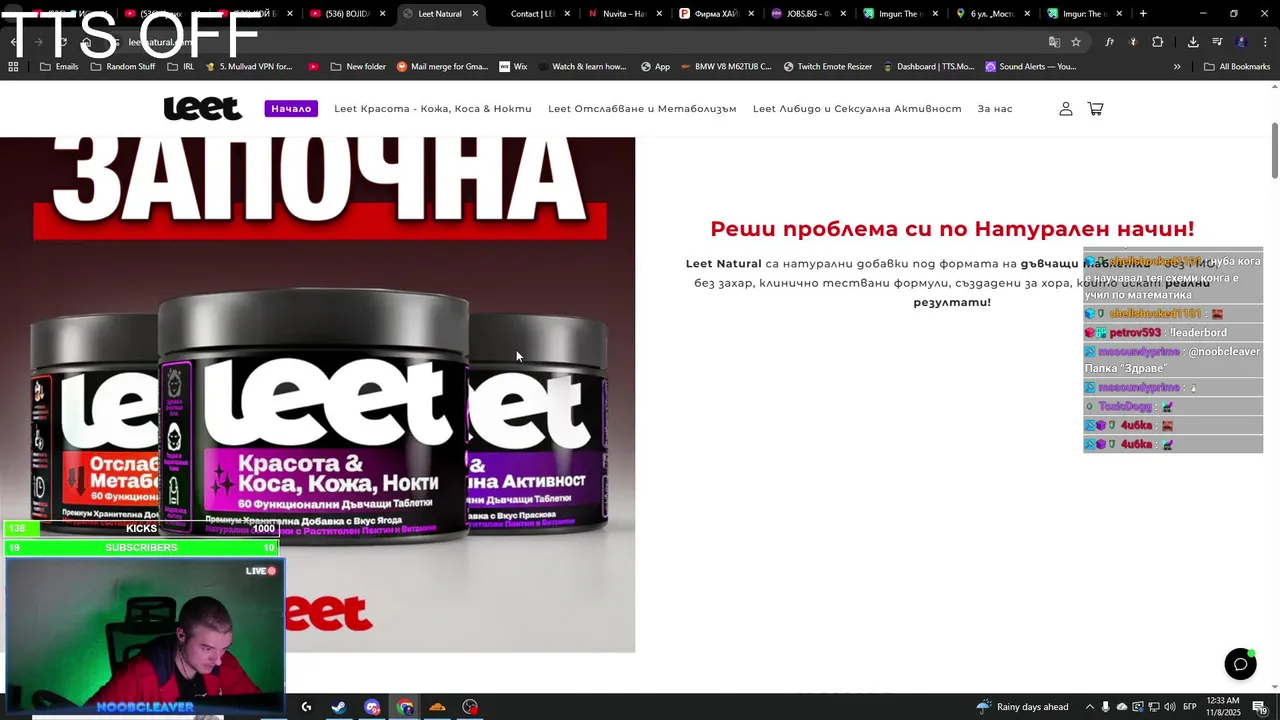Open Steam from the taskbar

[x=339, y=707]
